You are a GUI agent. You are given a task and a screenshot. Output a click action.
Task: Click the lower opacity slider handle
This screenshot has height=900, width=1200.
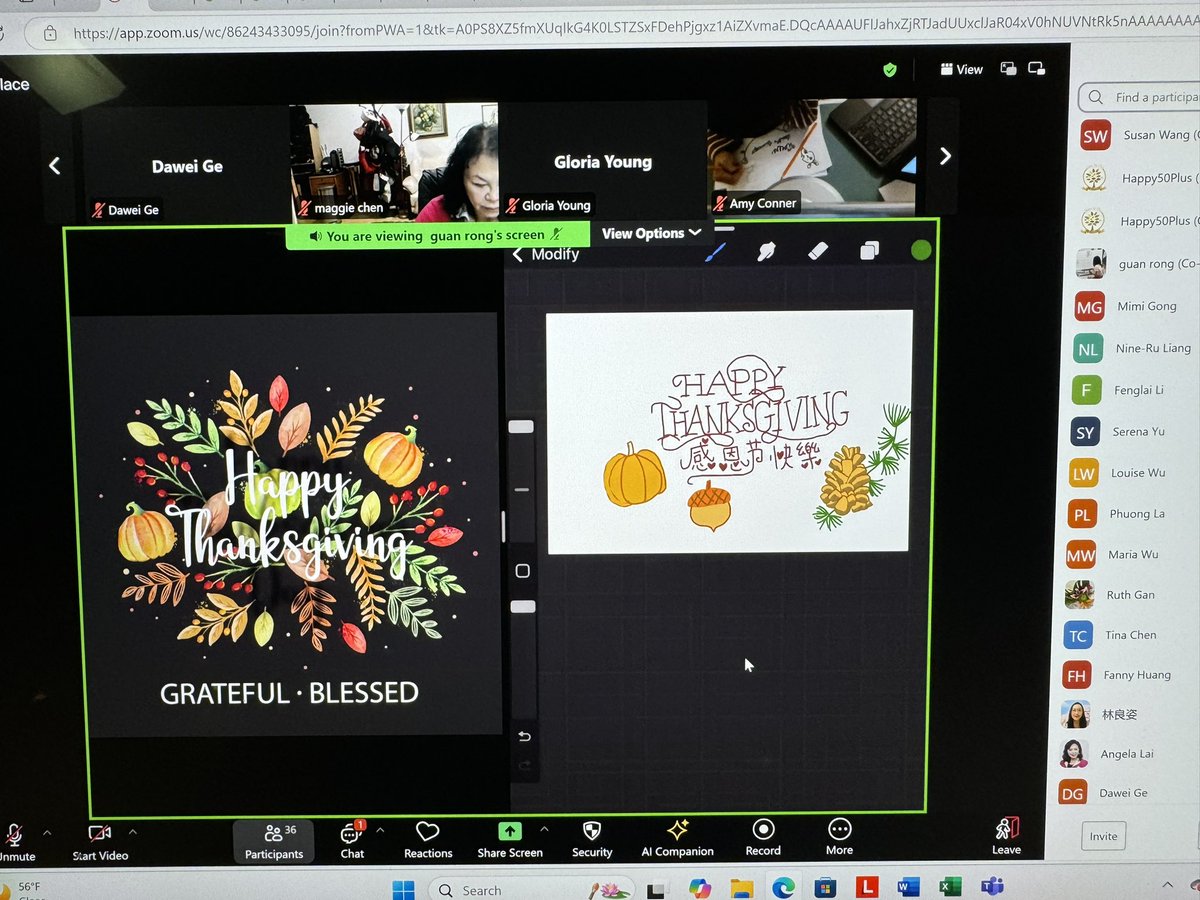(x=522, y=606)
